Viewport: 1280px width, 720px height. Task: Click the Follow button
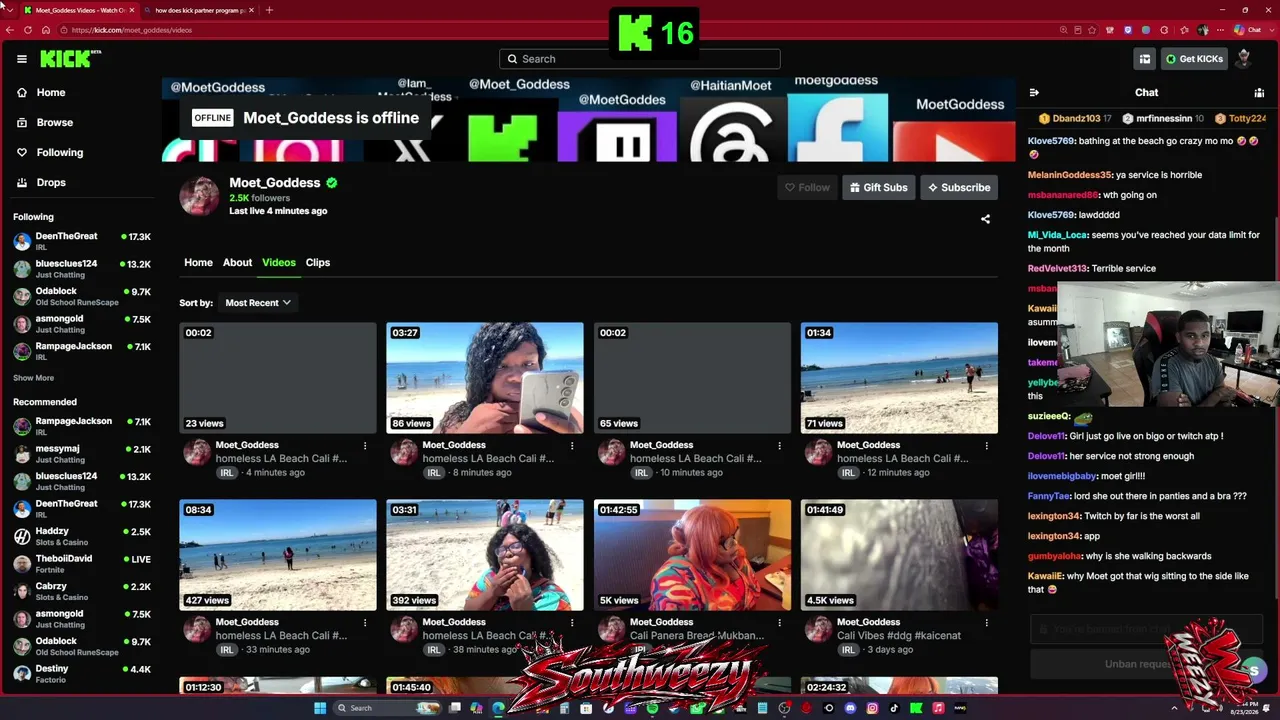[807, 188]
